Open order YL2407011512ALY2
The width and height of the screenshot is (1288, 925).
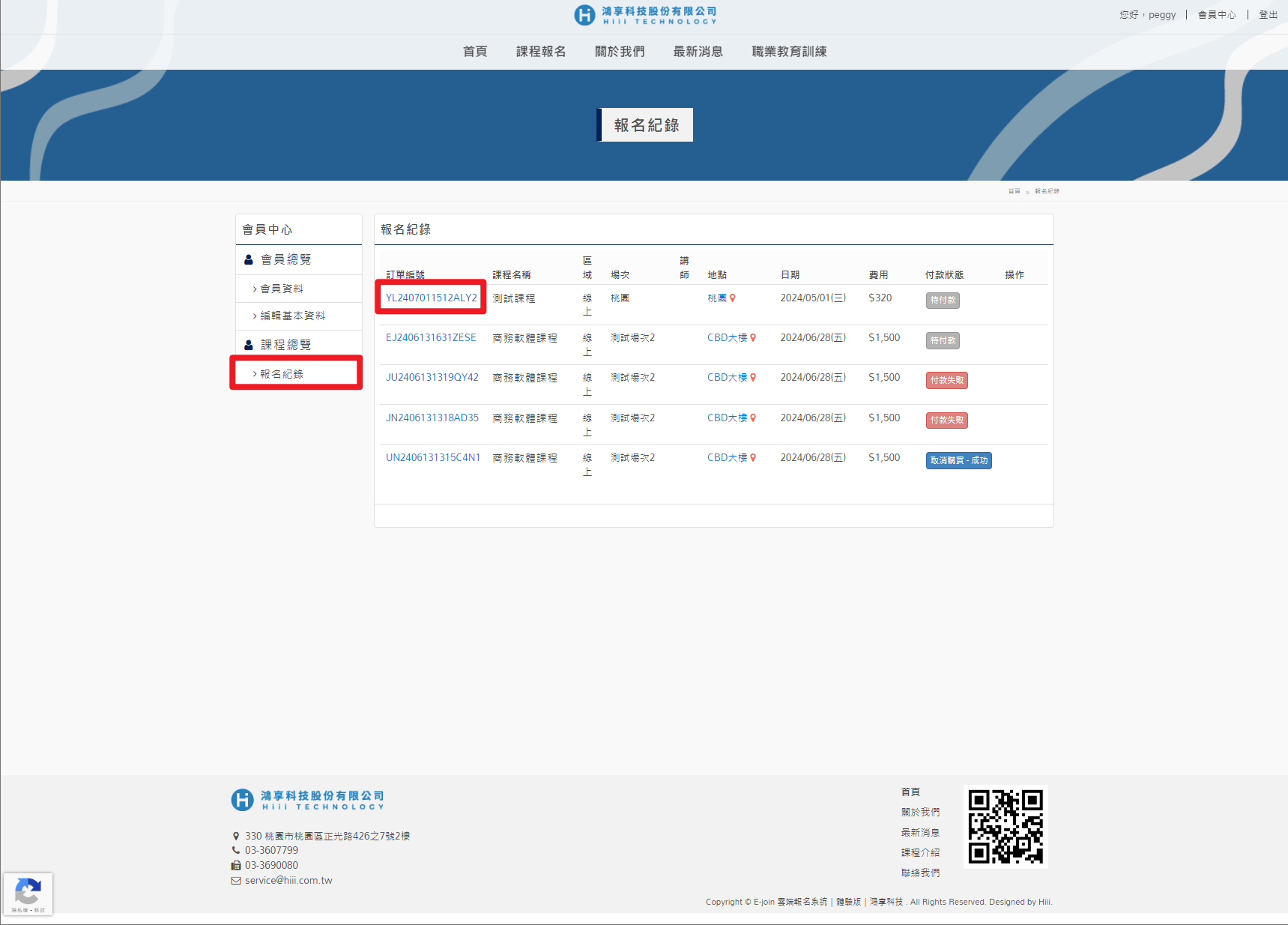431,298
